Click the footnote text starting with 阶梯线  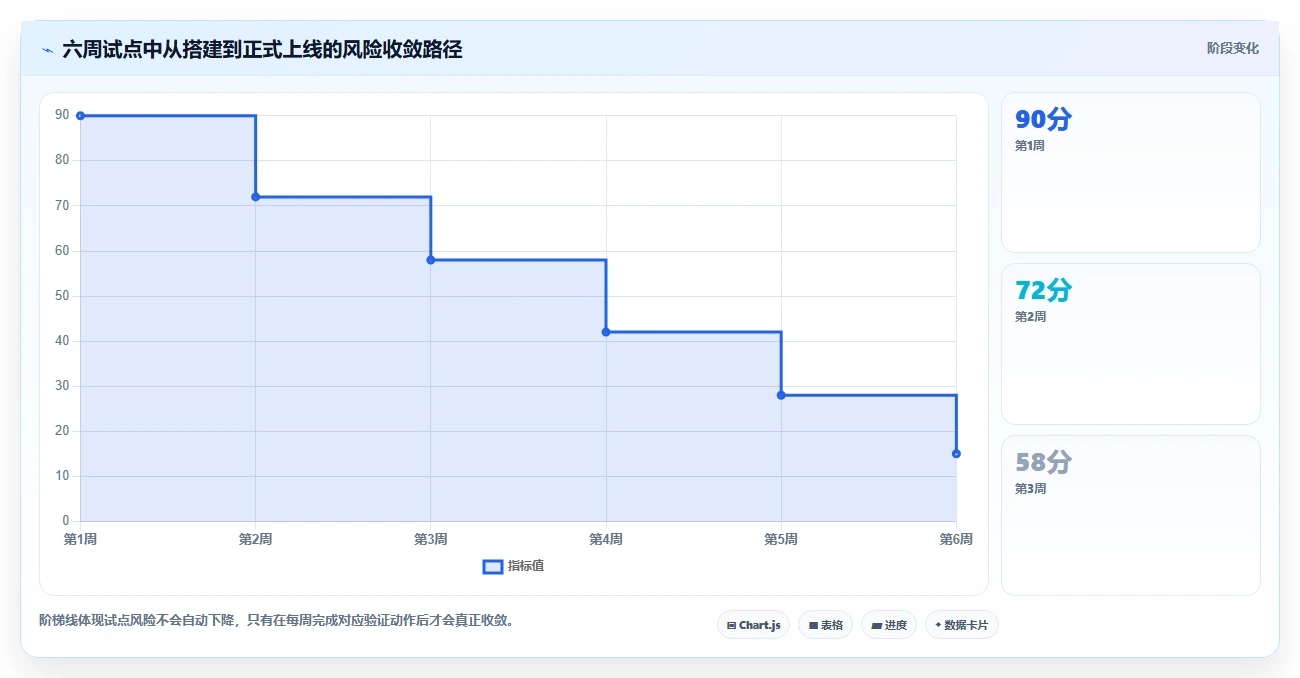pyautogui.click(x=278, y=620)
